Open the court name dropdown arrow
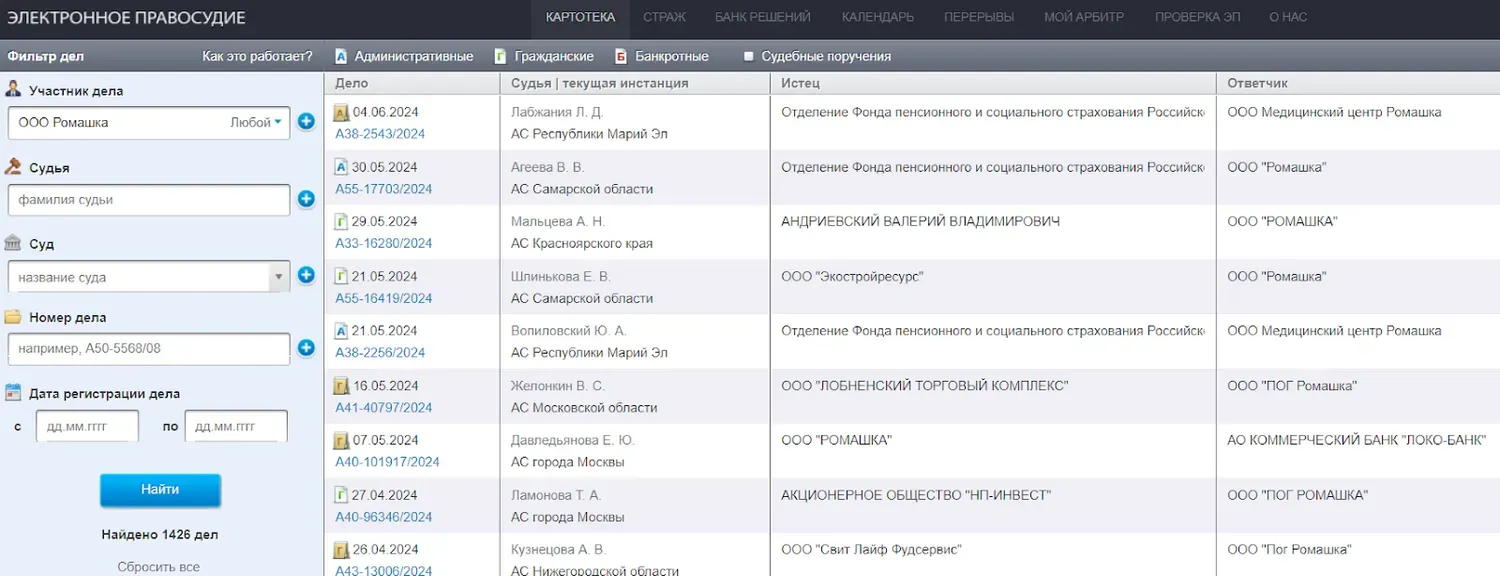This screenshot has width=1500, height=576. [x=278, y=277]
